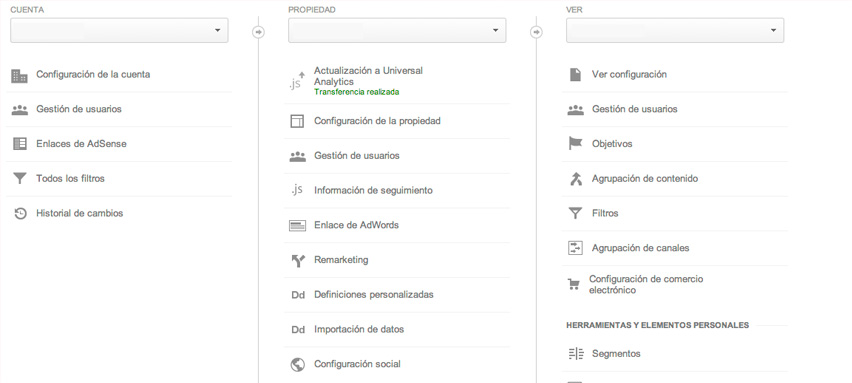Click the flag icon beside Objetivos

pyautogui.click(x=575, y=144)
